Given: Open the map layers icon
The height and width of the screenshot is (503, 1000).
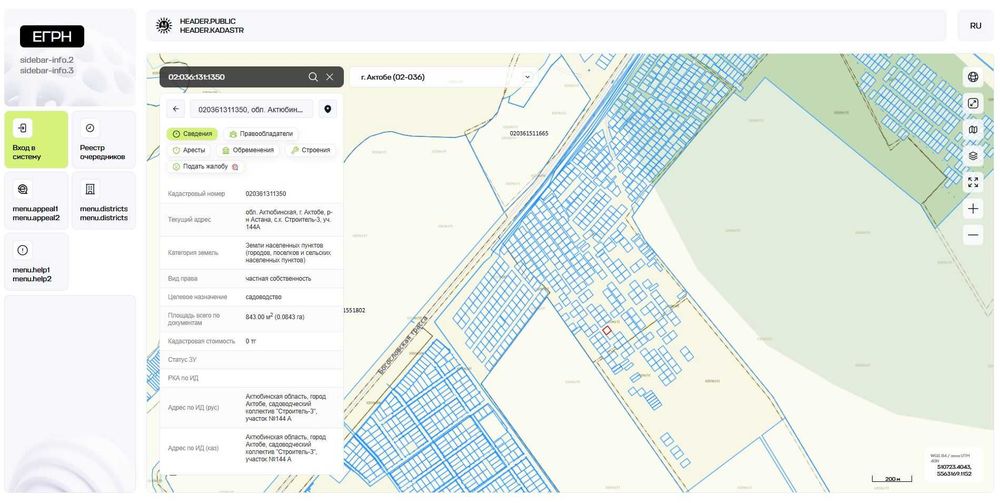Looking at the screenshot, I should point(973,156).
